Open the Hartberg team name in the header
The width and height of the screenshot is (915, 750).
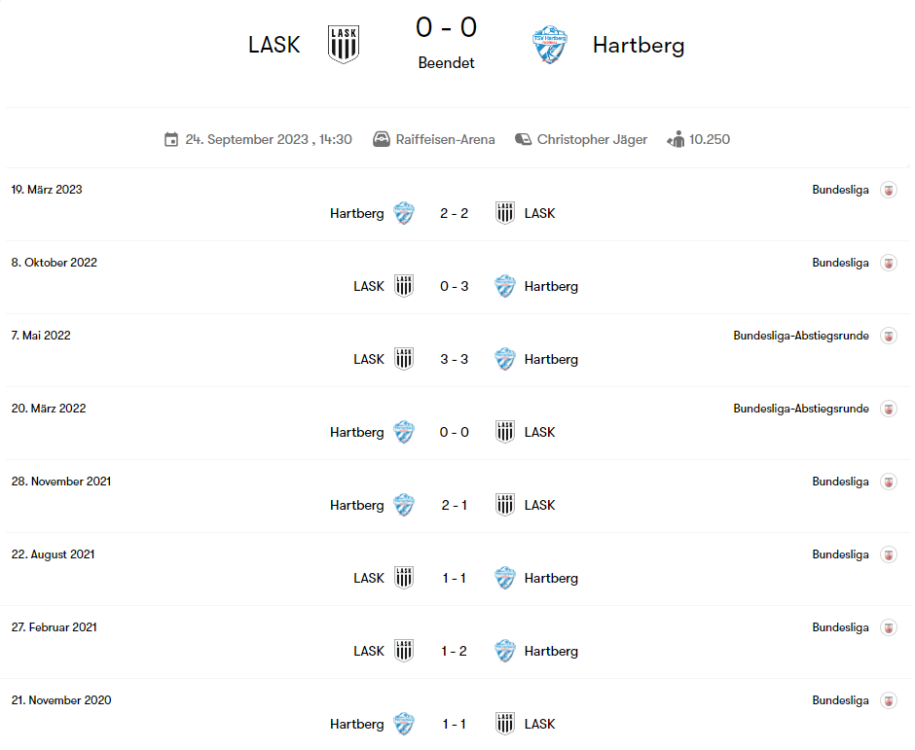coord(638,45)
